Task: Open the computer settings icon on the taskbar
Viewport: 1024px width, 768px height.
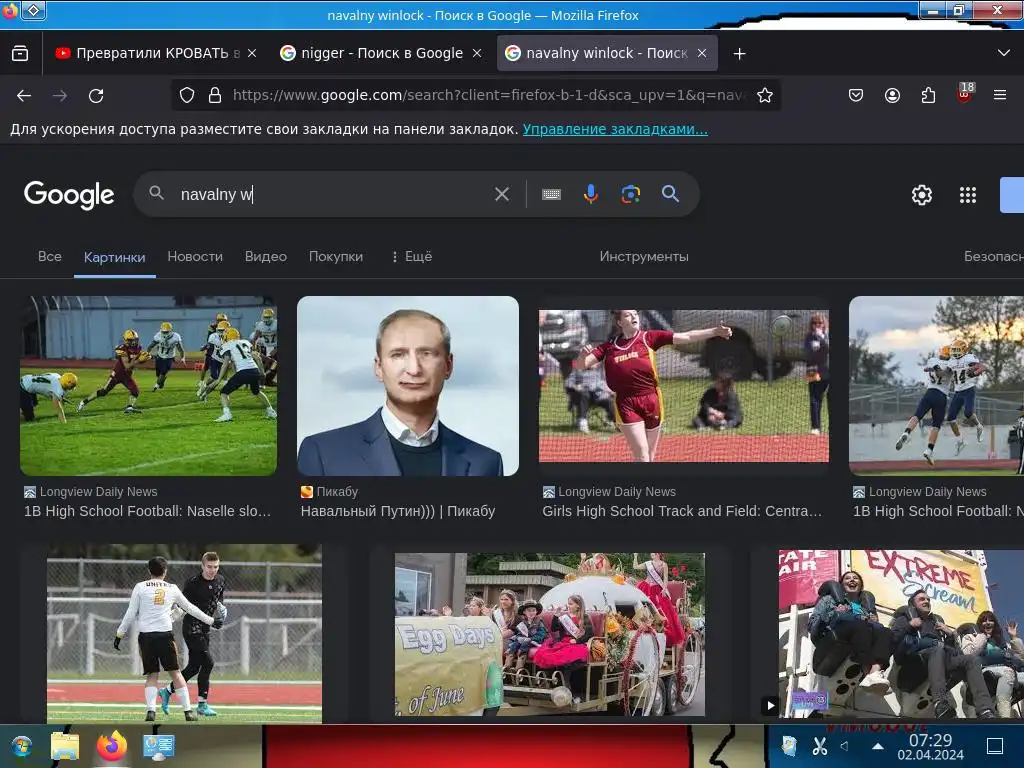Action: [159, 747]
